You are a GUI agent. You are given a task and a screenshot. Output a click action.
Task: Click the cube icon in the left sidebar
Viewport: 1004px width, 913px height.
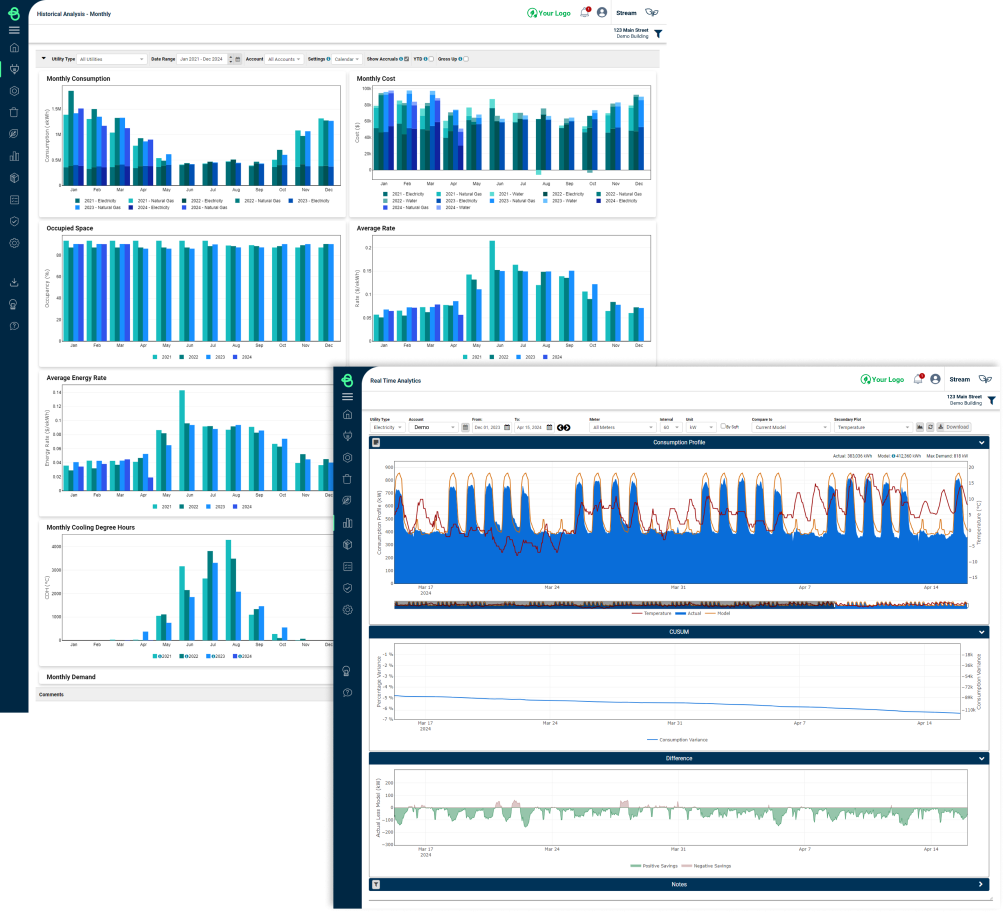[x=14, y=178]
